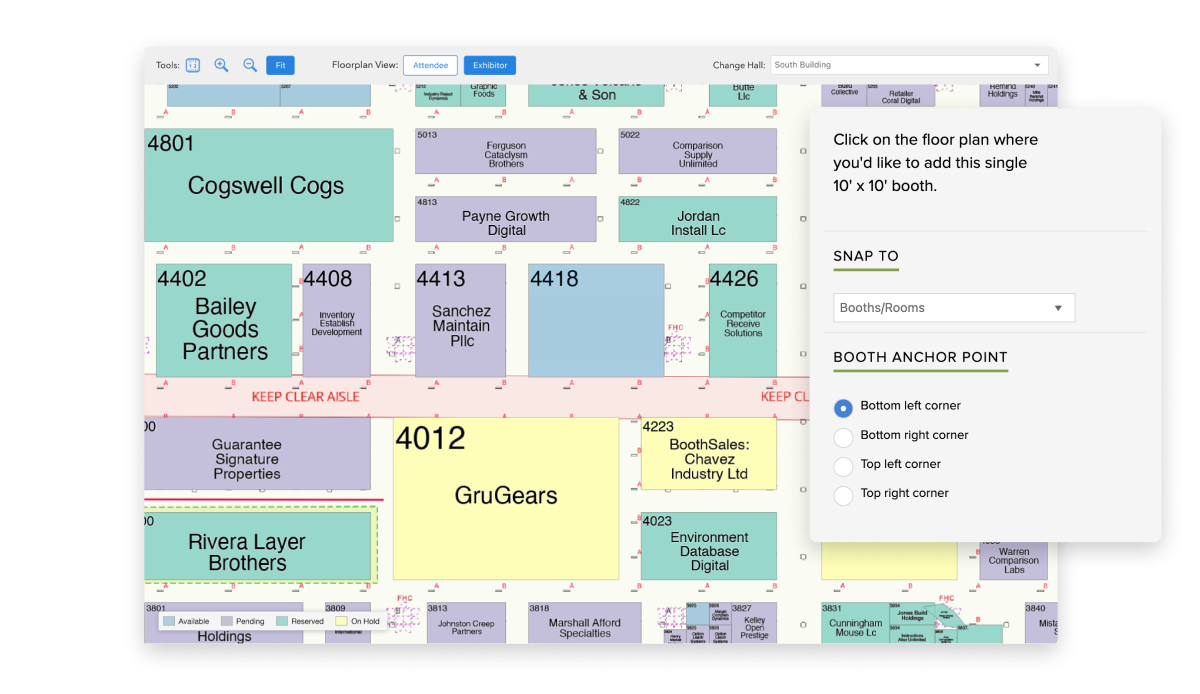Select booth 4012 GruGears

[505, 497]
